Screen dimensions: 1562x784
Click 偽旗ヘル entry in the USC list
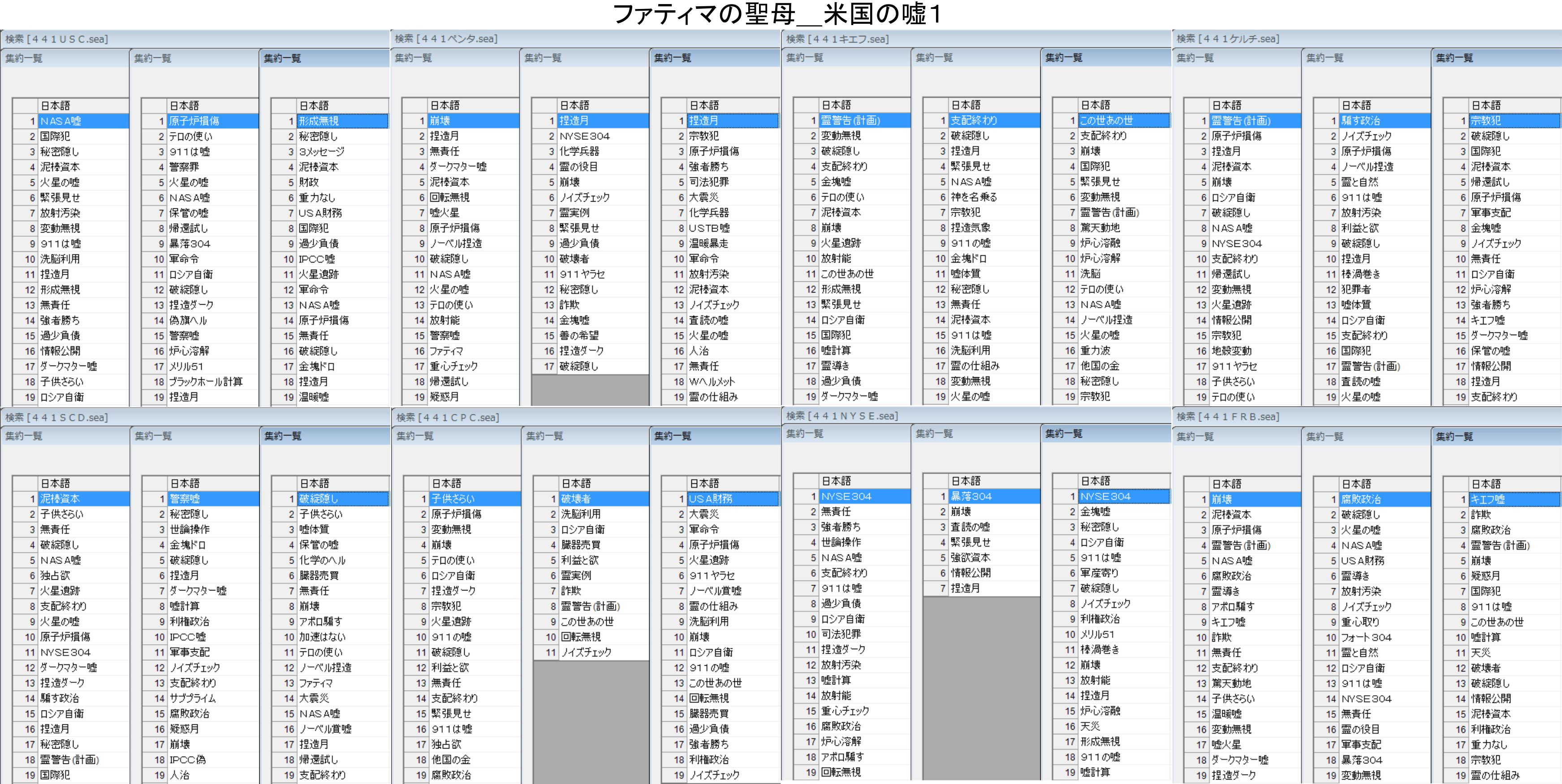pyautogui.click(x=188, y=320)
